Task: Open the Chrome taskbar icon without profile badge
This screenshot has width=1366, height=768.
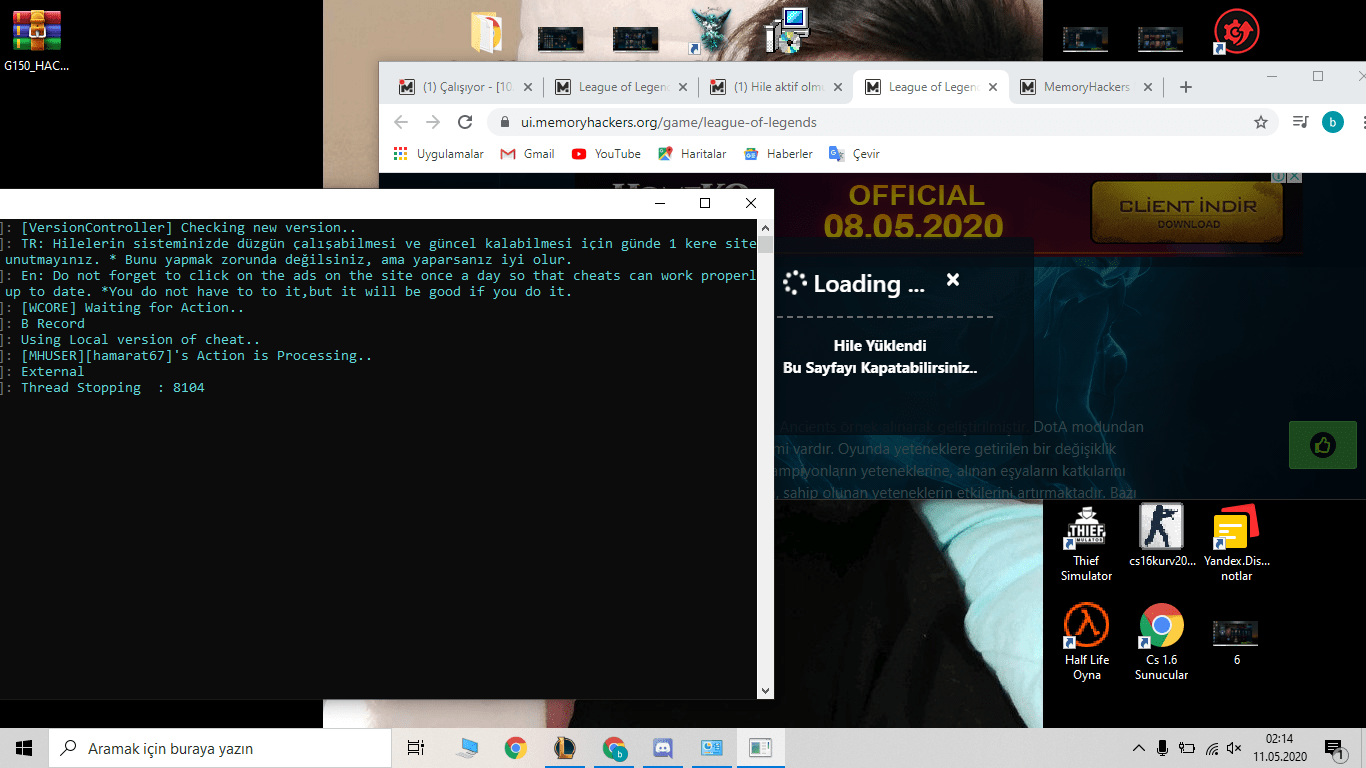Action: click(516, 748)
